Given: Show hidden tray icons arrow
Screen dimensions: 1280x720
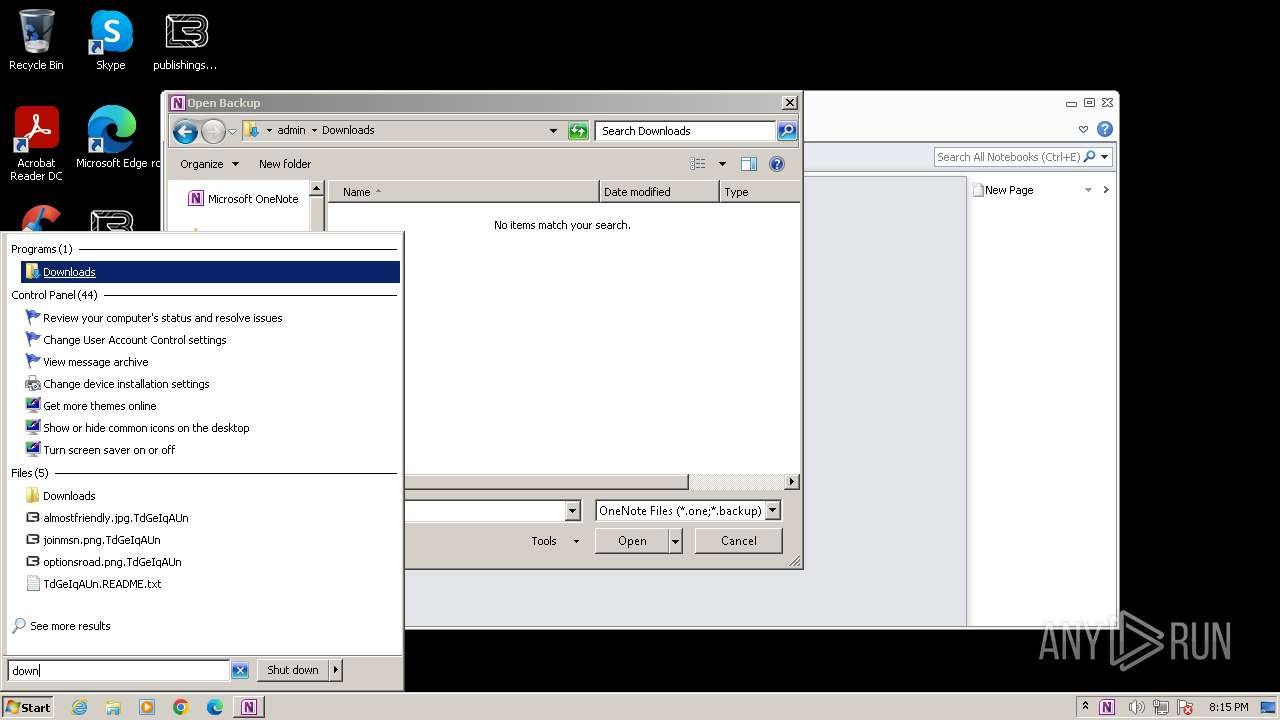Looking at the screenshot, I should tap(1085, 708).
